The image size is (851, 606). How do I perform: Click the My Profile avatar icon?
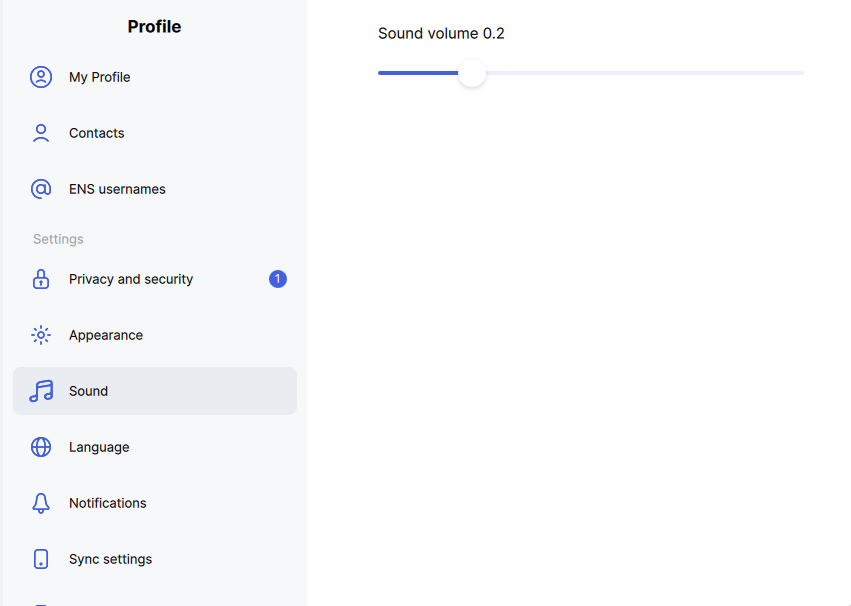point(41,77)
